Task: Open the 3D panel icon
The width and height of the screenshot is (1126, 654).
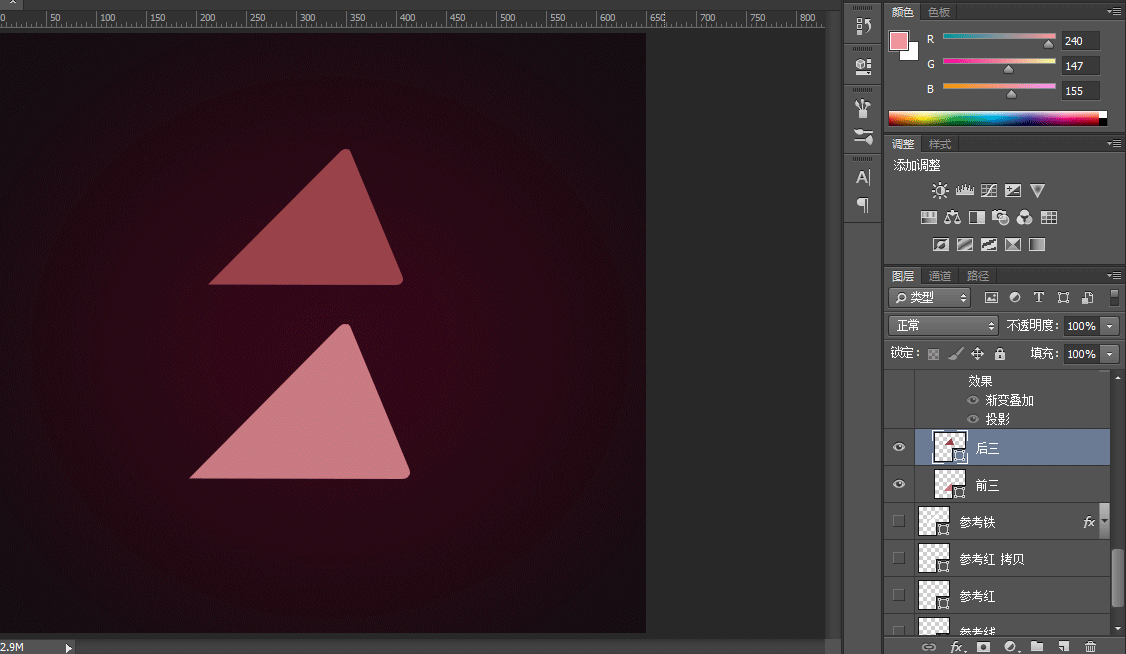Action: coord(863,67)
